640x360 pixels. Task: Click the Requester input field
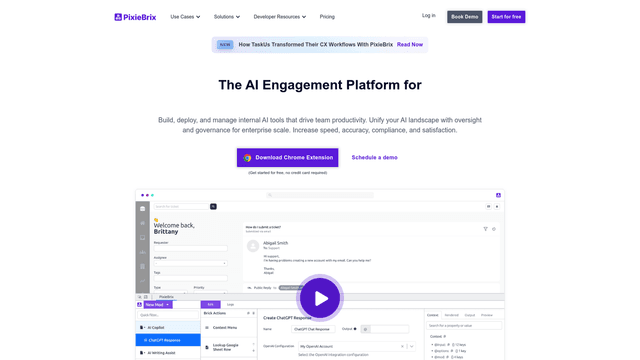(191, 248)
